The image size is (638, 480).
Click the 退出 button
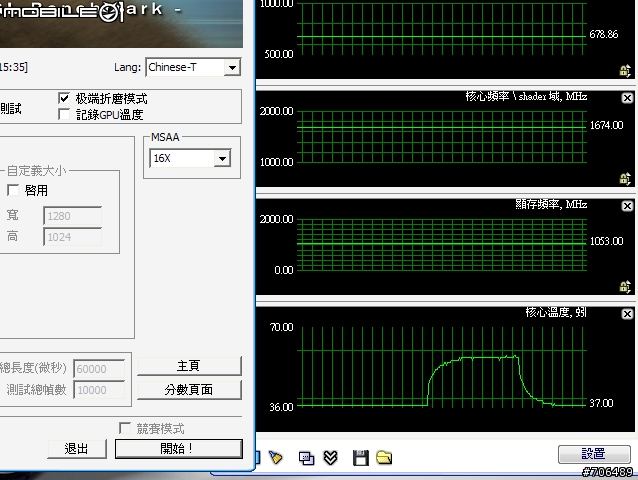(77, 449)
